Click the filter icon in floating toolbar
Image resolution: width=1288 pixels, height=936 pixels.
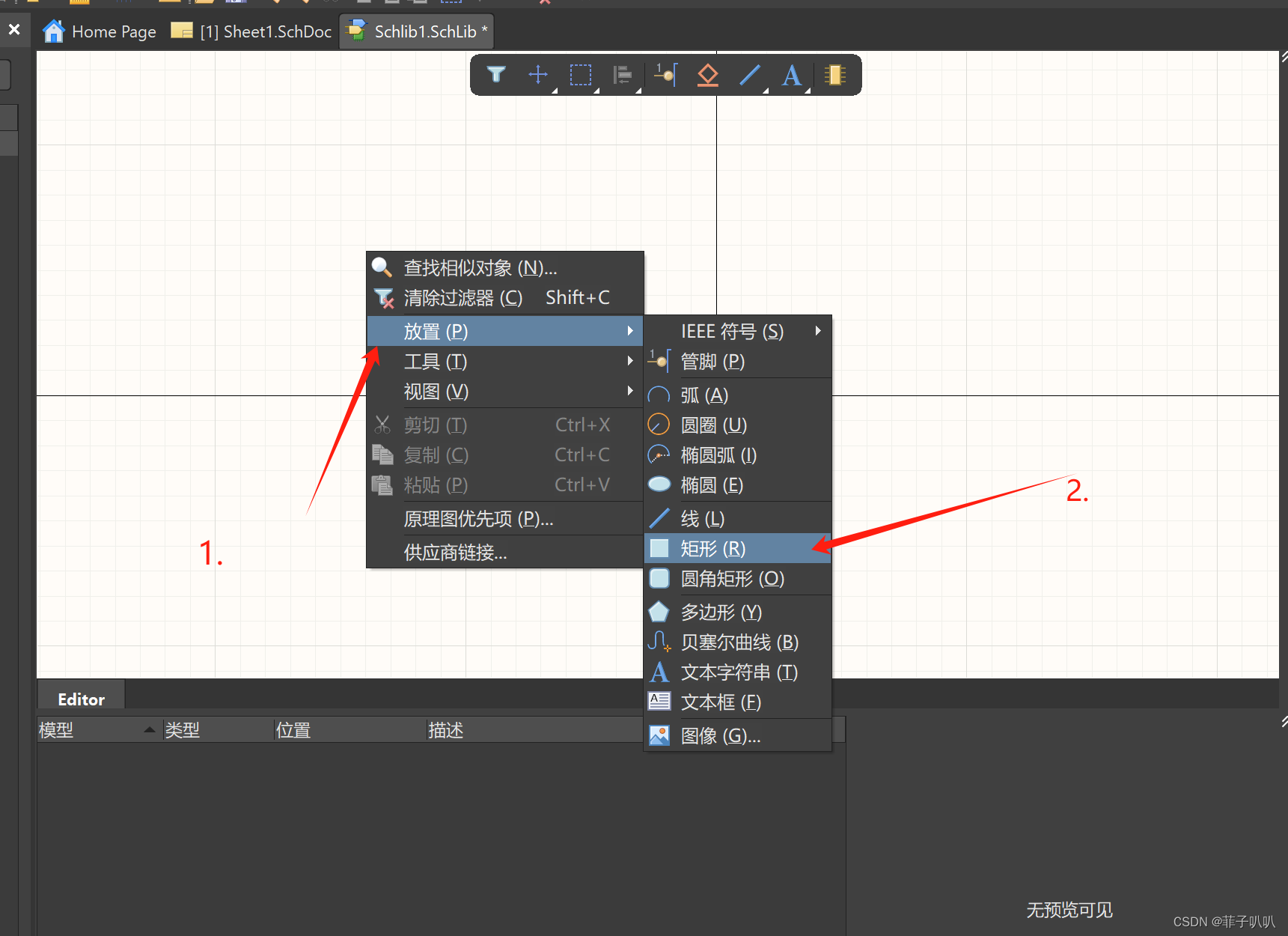(x=496, y=75)
